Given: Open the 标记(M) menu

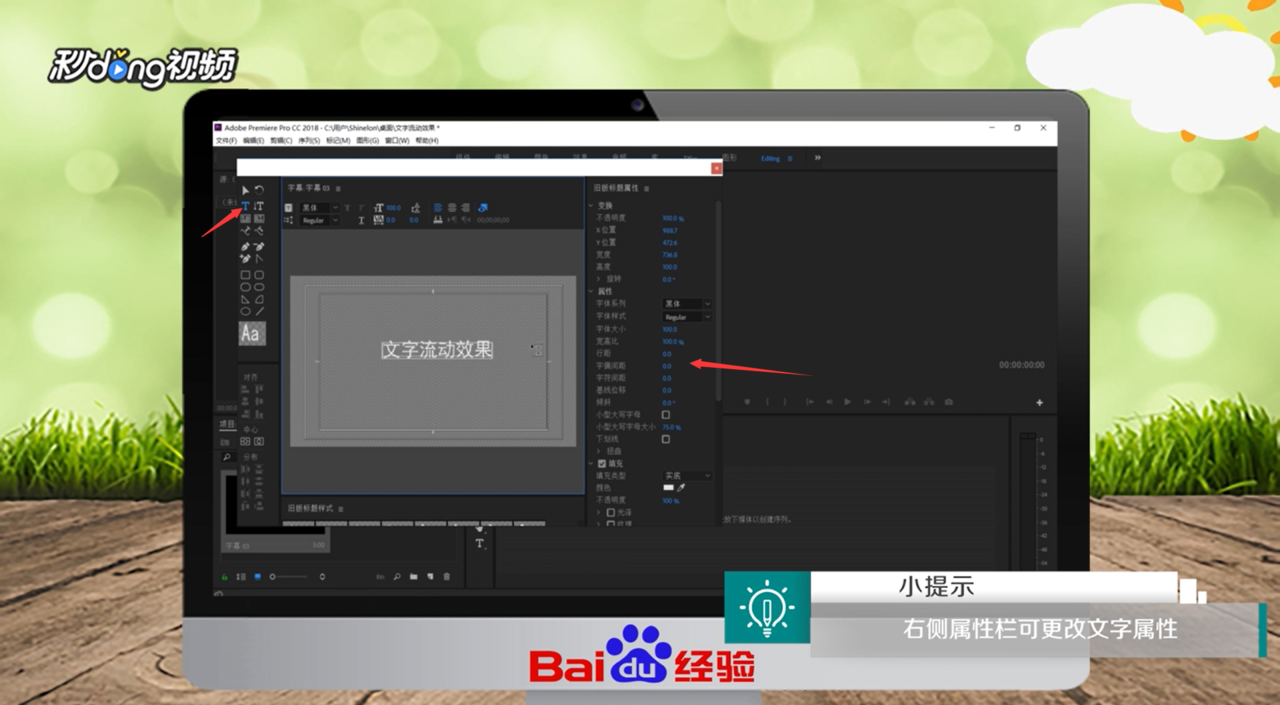Looking at the screenshot, I should click(x=338, y=141).
